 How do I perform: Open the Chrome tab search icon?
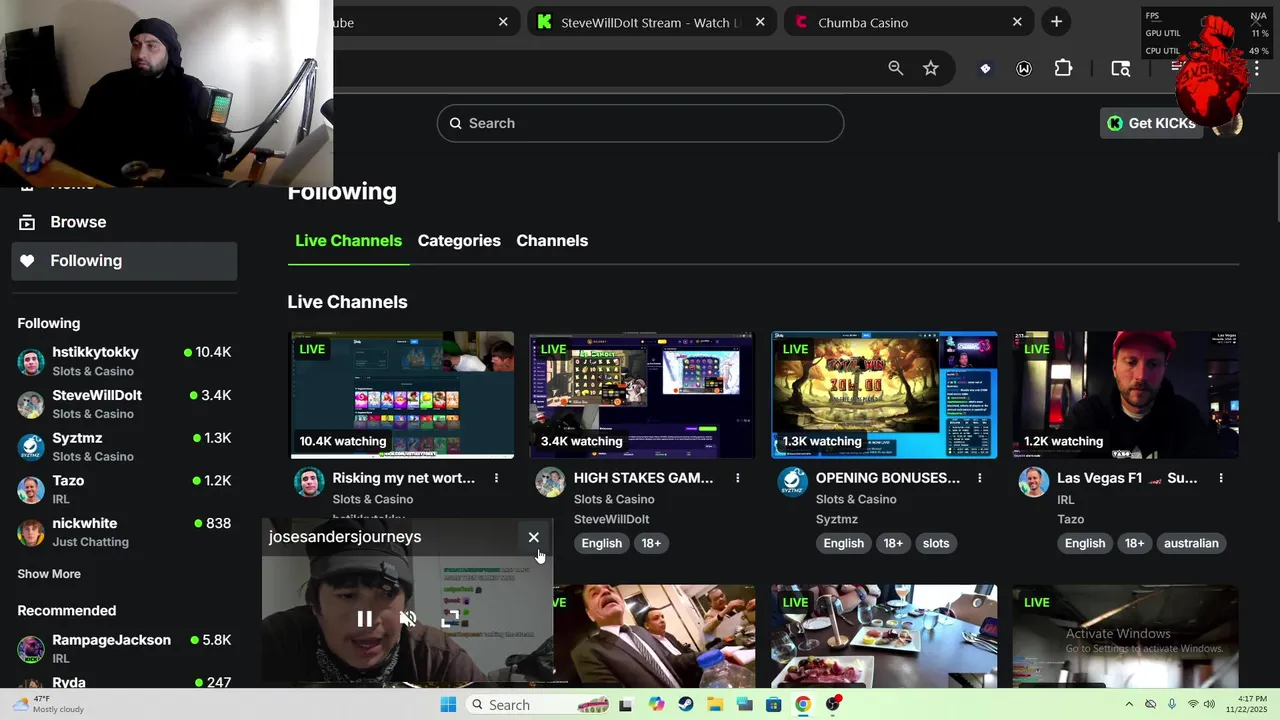[1120, 68]
